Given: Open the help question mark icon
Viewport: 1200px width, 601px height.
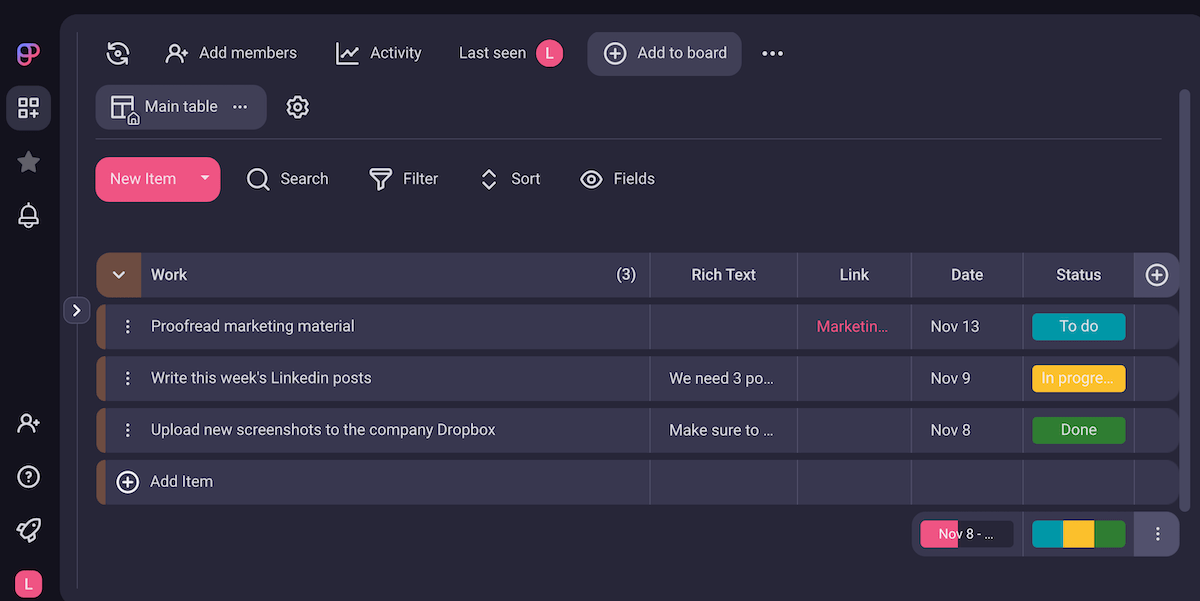Looking at the screenshot, I should pos(29,477).
